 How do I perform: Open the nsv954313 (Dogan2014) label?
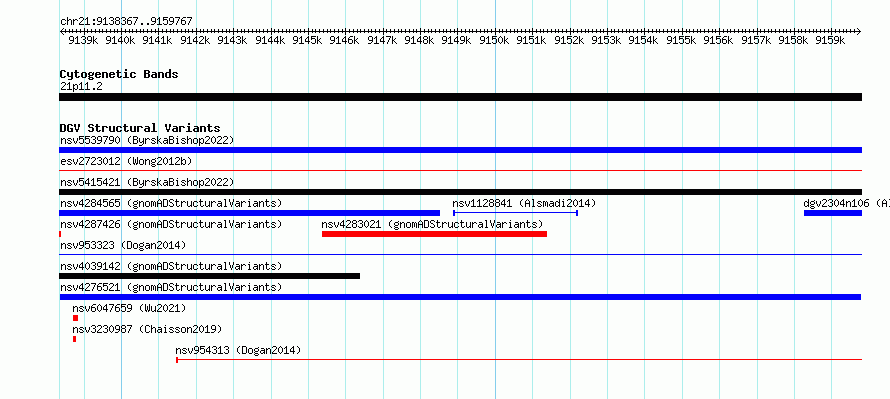(238, 350)
